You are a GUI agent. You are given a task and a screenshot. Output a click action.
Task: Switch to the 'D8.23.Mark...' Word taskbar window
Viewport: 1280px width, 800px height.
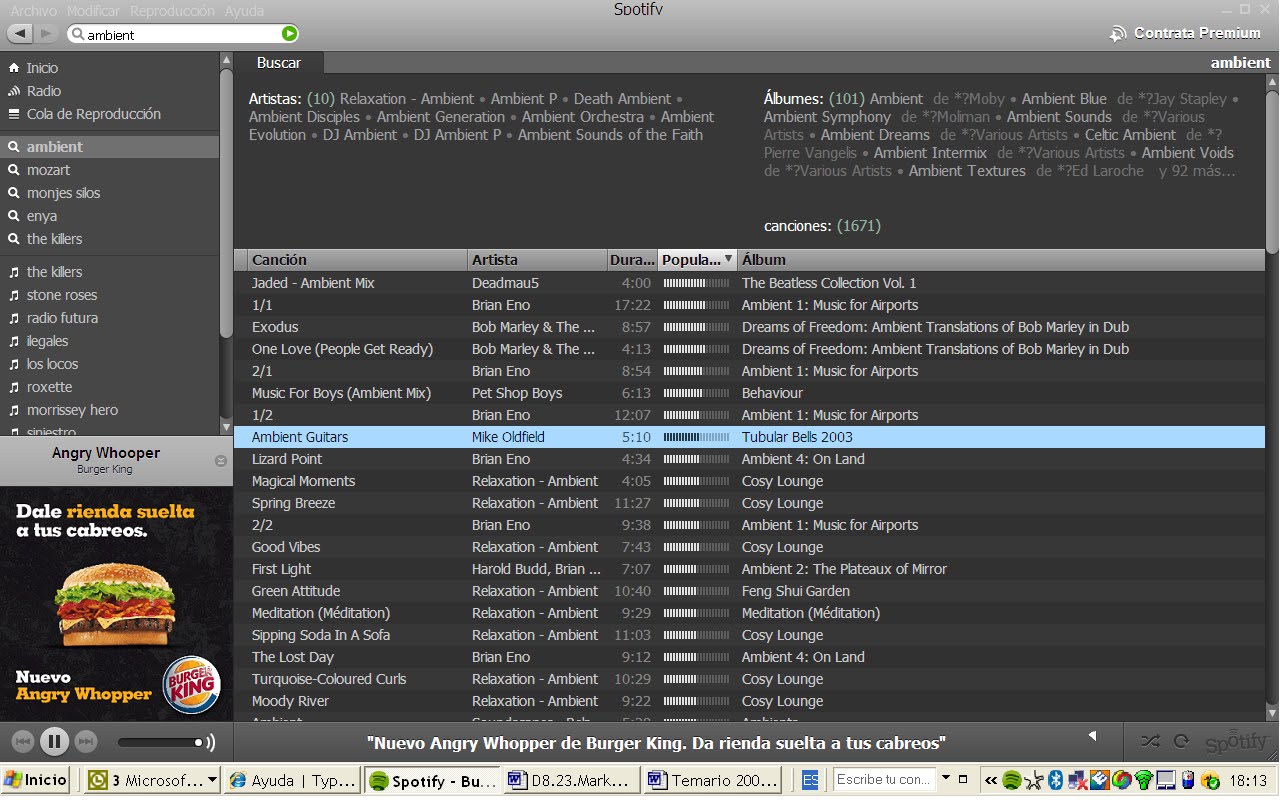pos(571,780)
